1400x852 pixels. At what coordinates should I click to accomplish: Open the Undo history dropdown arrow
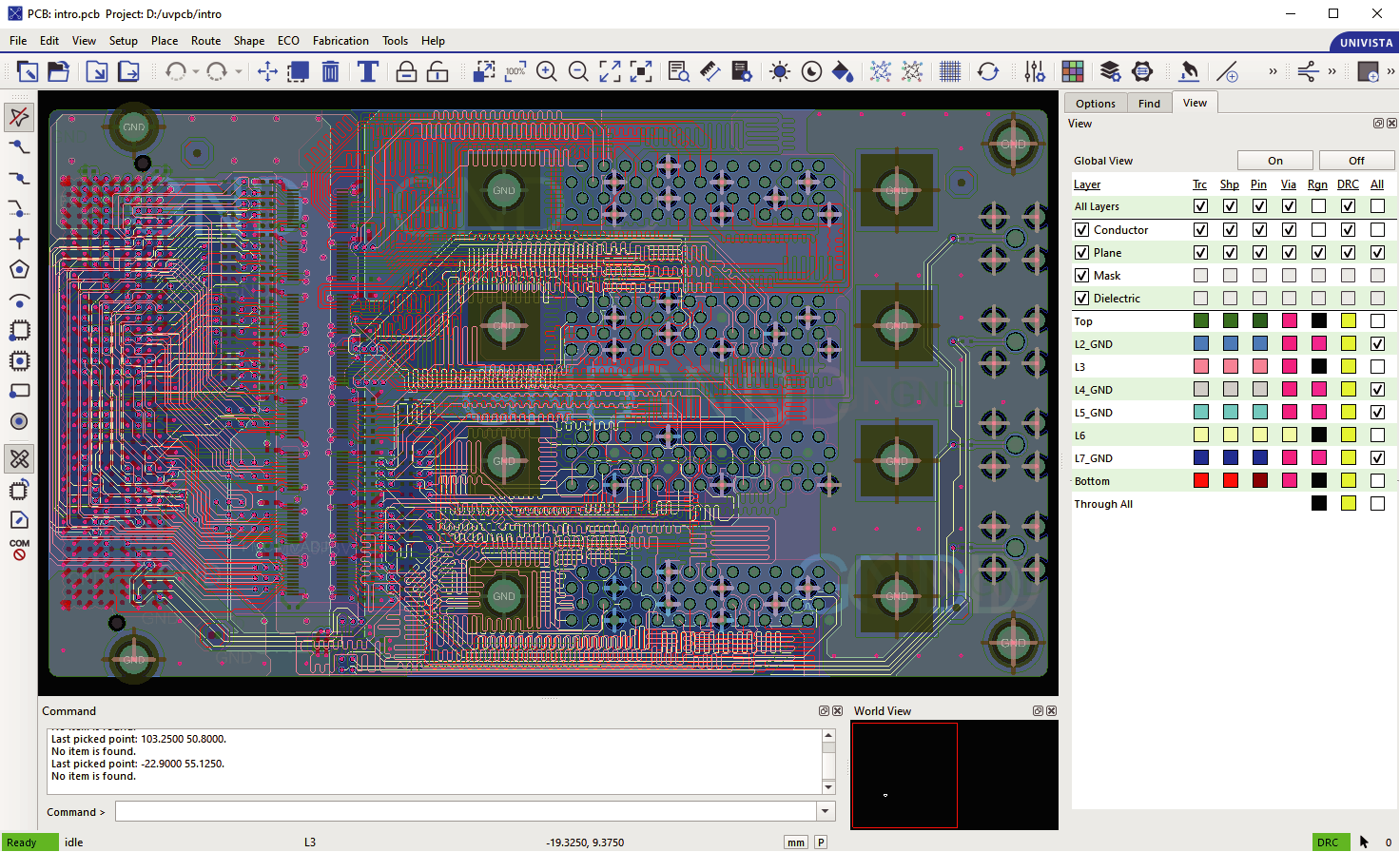tap(196, 72)
